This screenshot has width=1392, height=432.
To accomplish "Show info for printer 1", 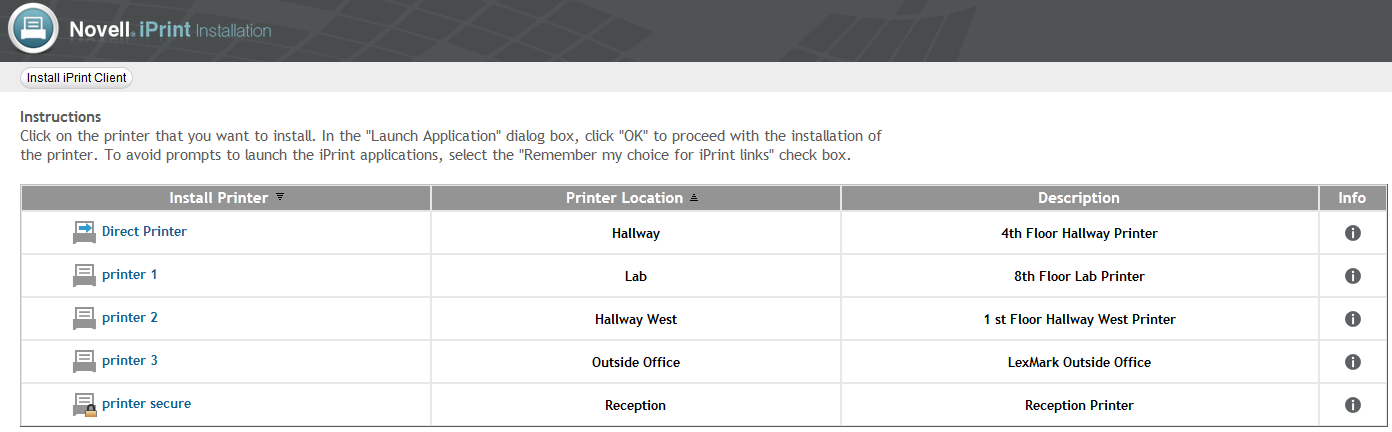I will (1352, 276).
